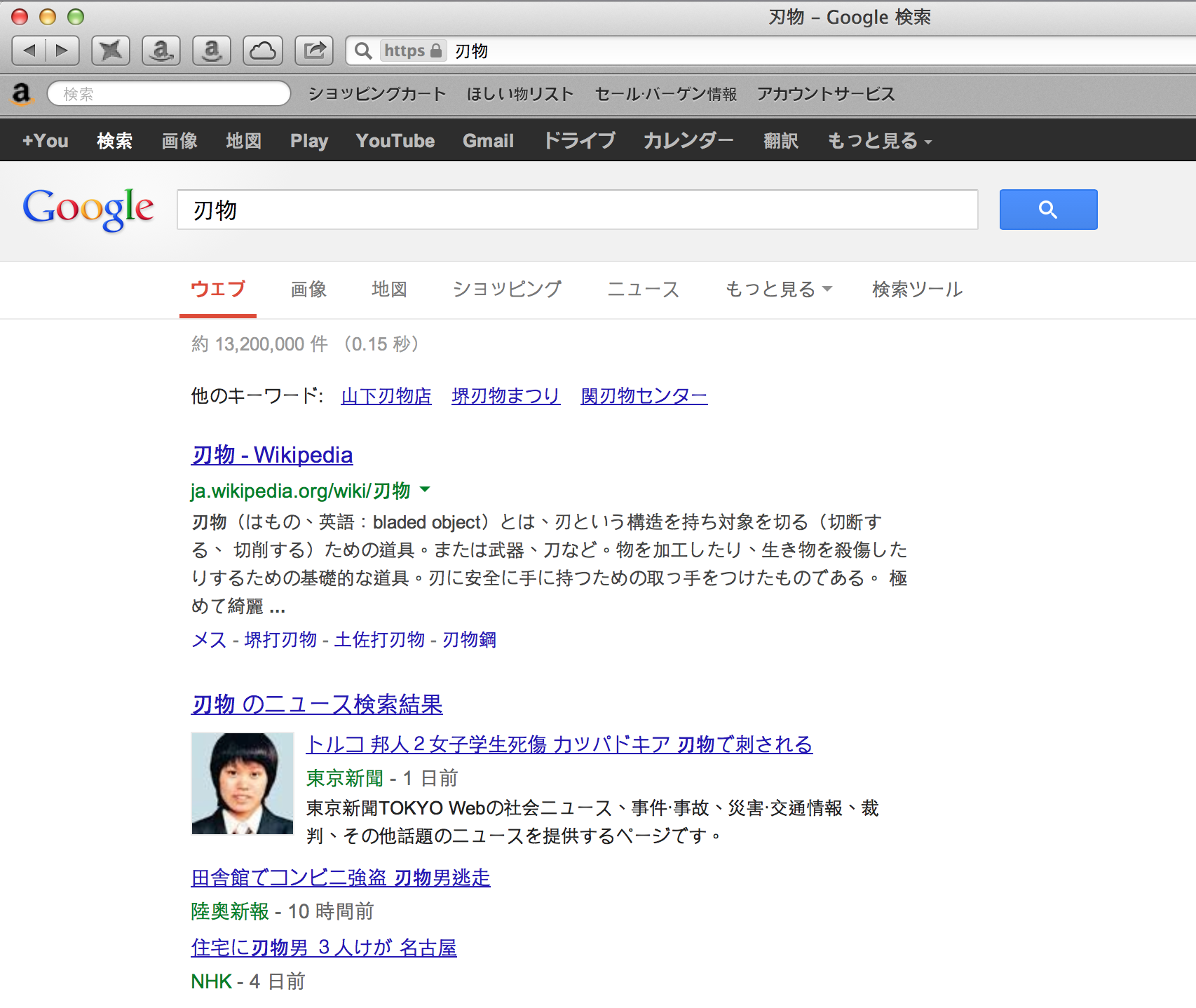Click the Google logo

[88, 208]
